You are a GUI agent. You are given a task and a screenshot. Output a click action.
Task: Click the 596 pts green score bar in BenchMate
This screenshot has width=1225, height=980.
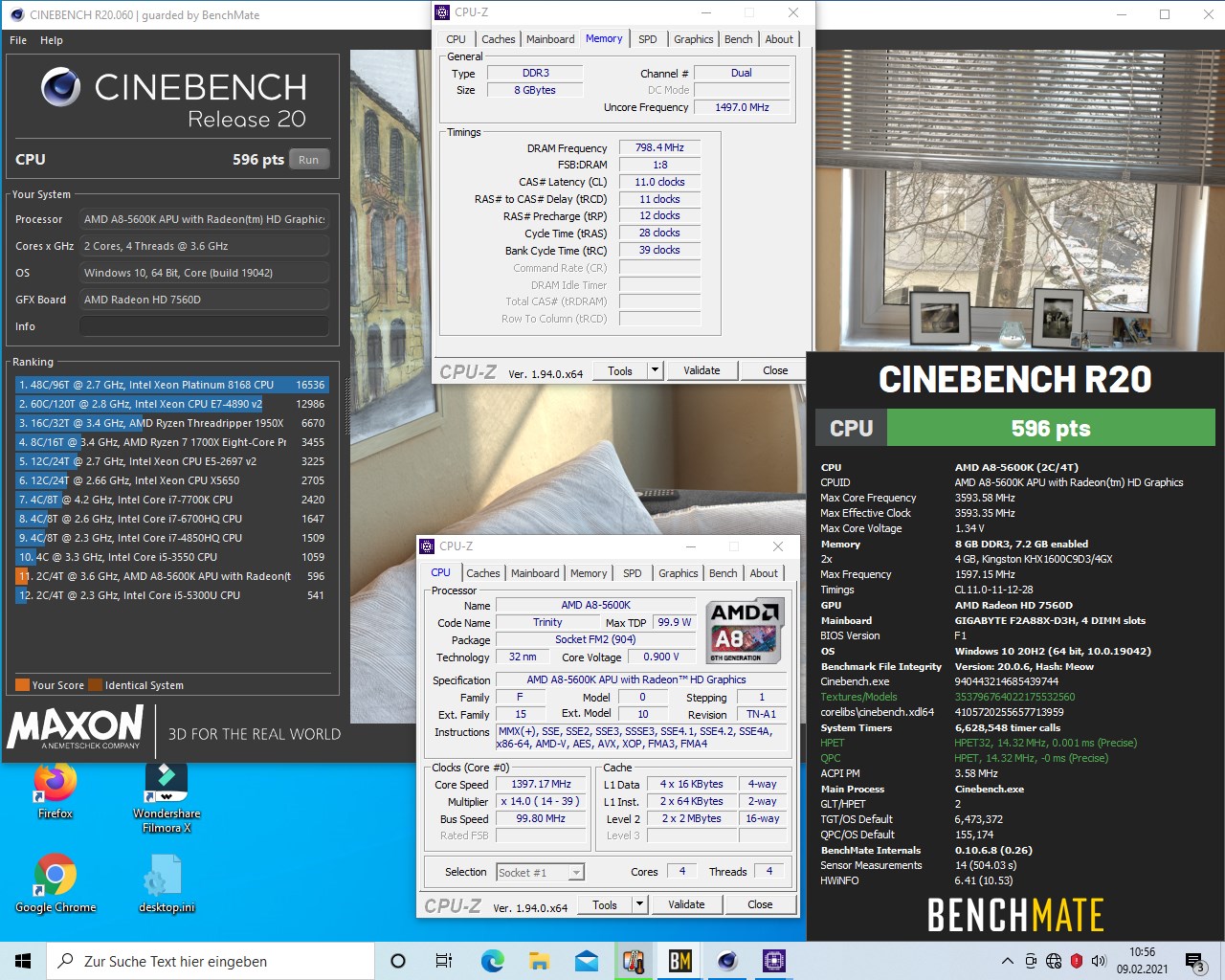pos(1051,428)
